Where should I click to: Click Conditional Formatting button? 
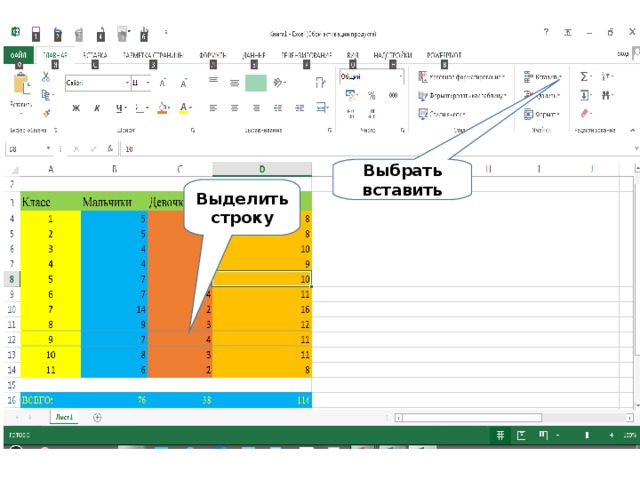click(x=460, y=77)
